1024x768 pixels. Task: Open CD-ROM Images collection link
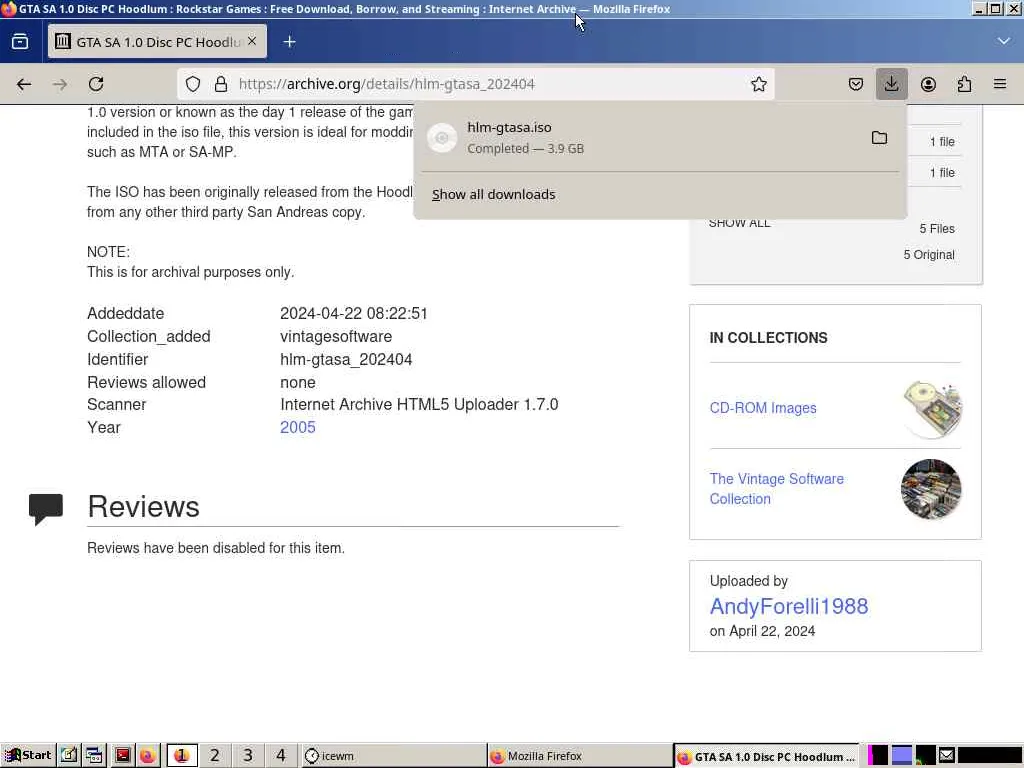(763, 408)
